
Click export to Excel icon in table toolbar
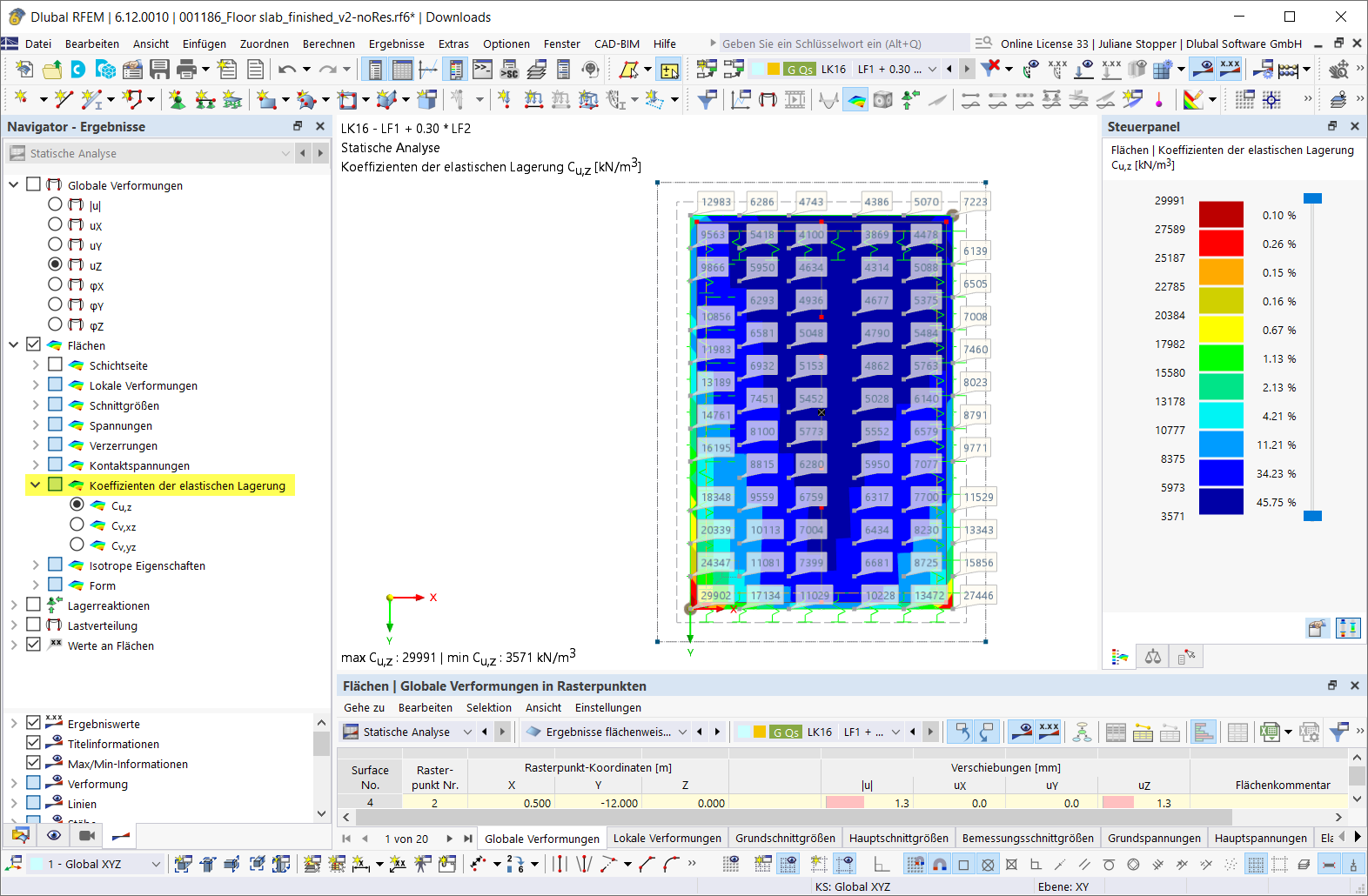1270,732
